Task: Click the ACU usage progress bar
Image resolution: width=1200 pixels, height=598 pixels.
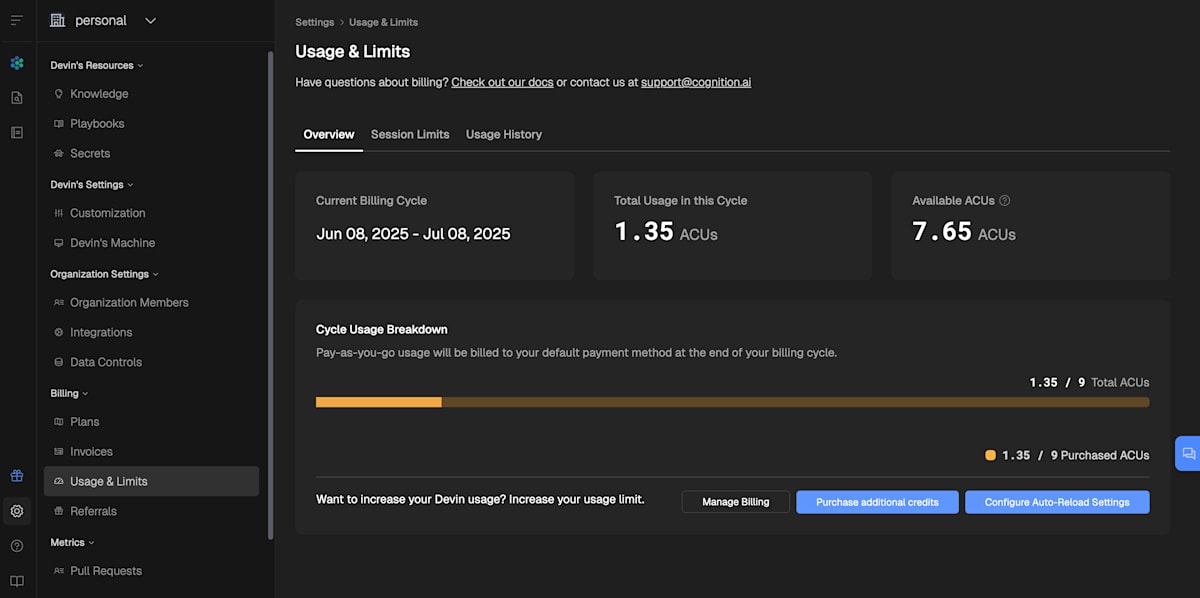Action: [x=733, y=402]
